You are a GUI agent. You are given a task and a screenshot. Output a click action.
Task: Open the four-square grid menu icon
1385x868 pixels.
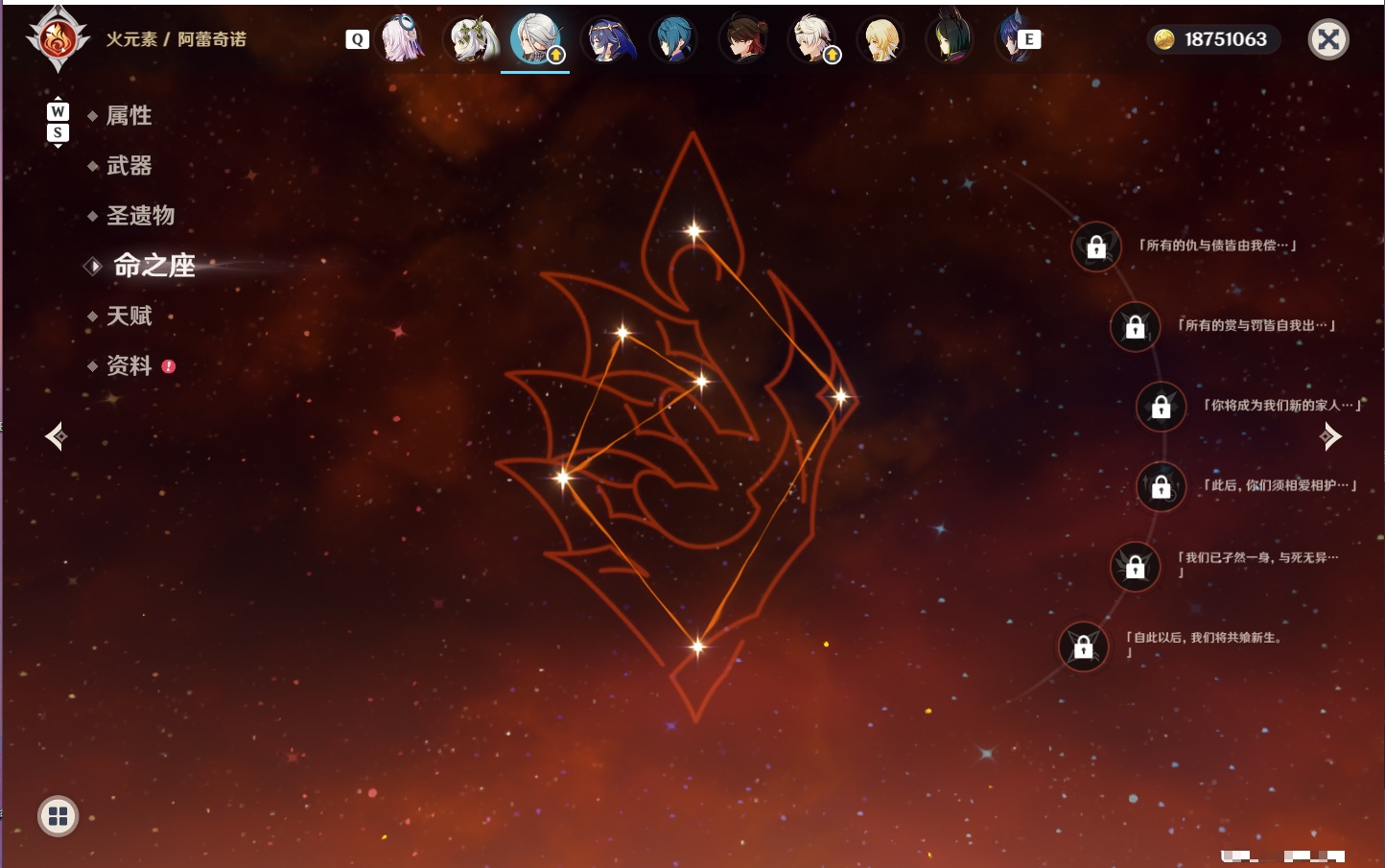(x=58, y=816)
